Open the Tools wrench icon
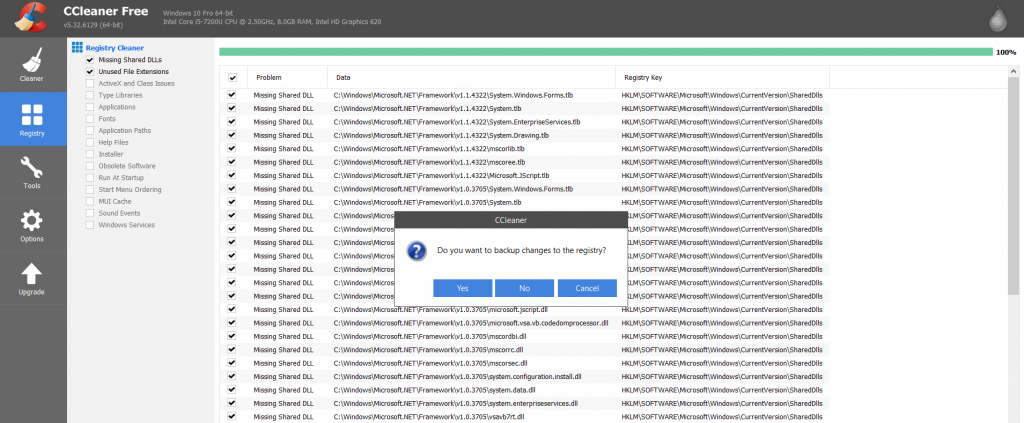The image size is (1024, 423). pyautogui.click(x=32, y=168)
